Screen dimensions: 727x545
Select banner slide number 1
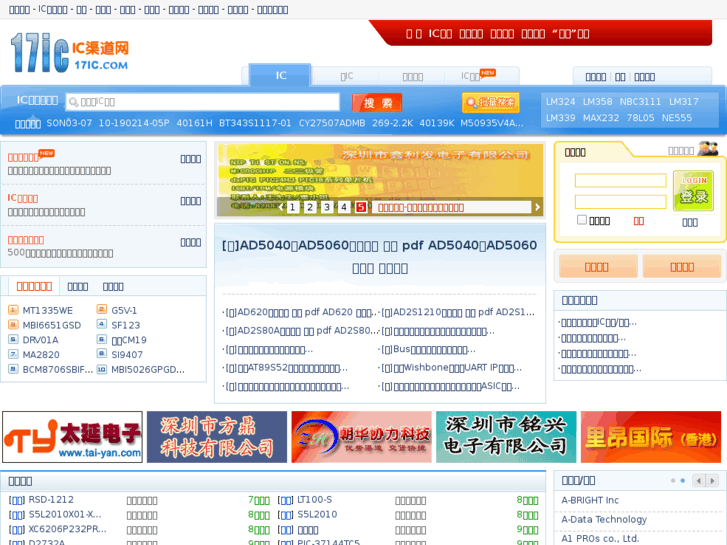tap(292, 207)
